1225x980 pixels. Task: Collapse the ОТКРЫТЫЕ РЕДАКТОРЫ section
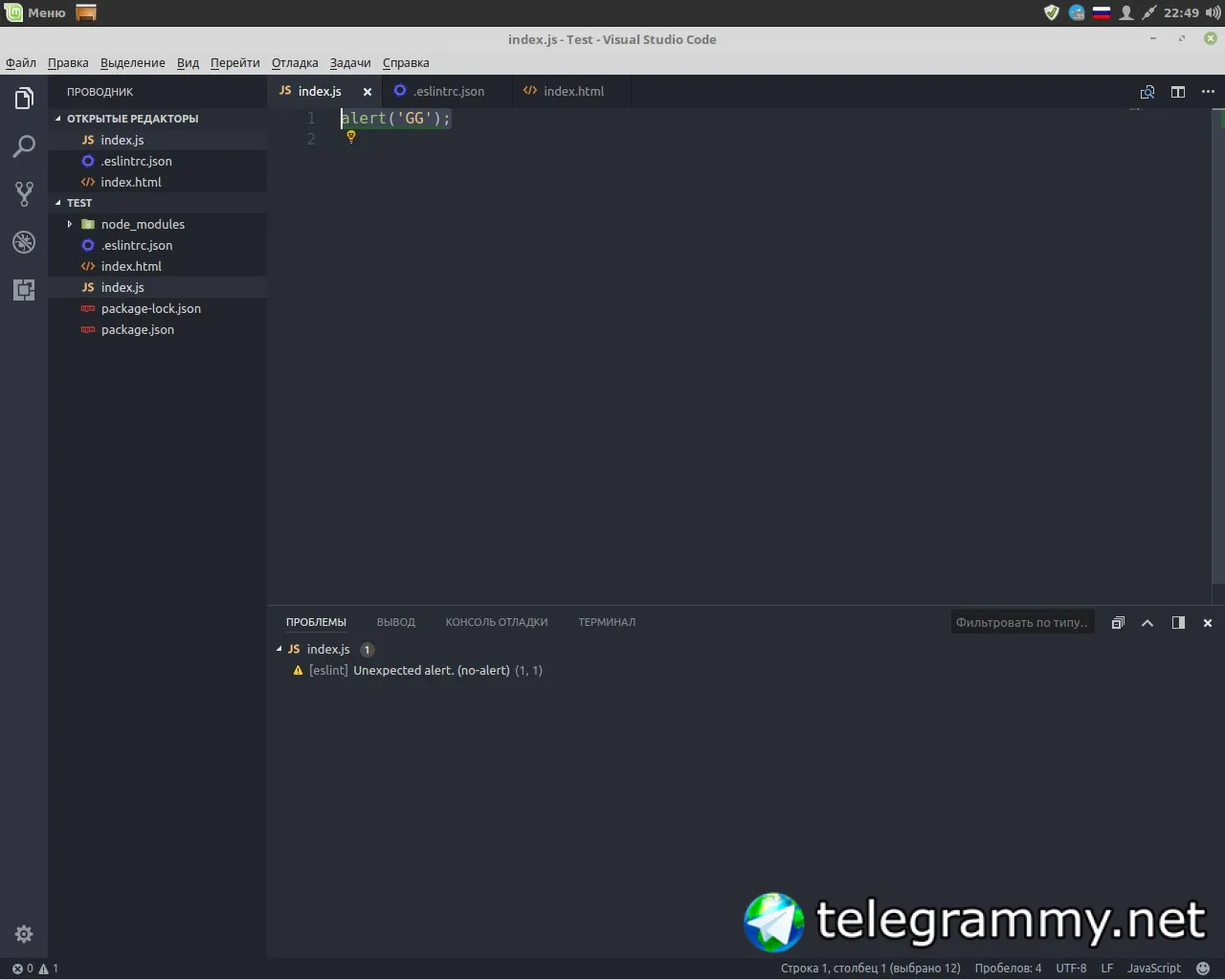57,119
